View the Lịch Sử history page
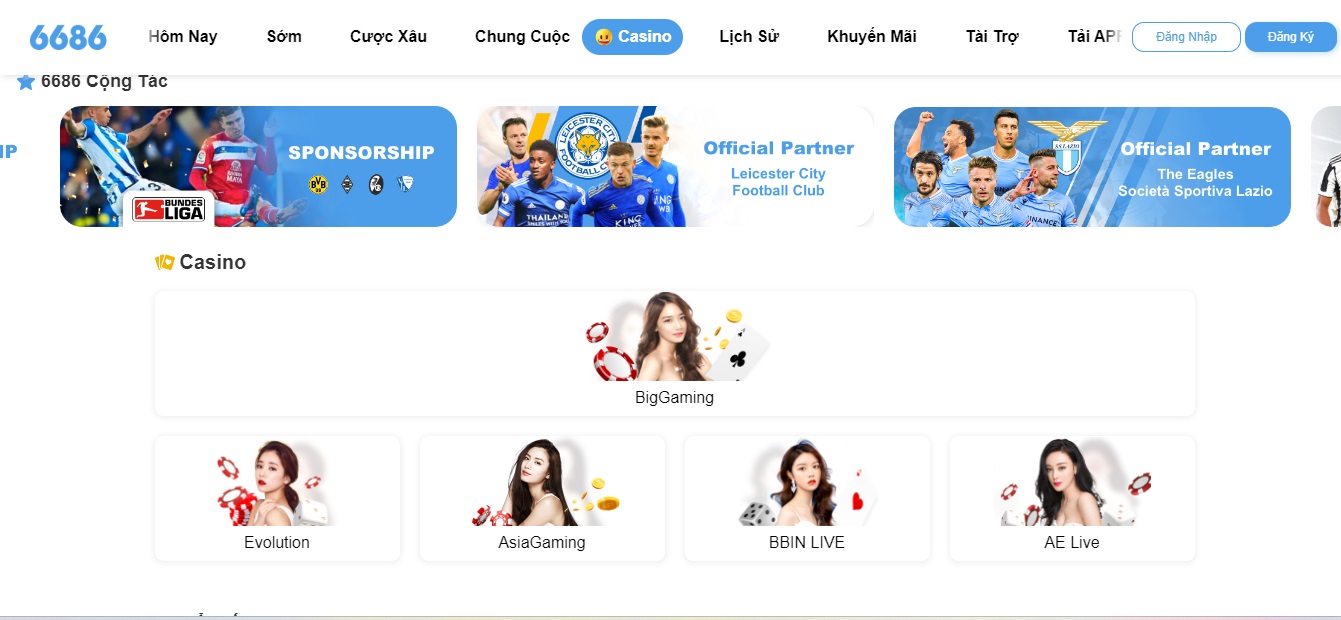This screenshot has height=620, width=1341. pos(749,37)
